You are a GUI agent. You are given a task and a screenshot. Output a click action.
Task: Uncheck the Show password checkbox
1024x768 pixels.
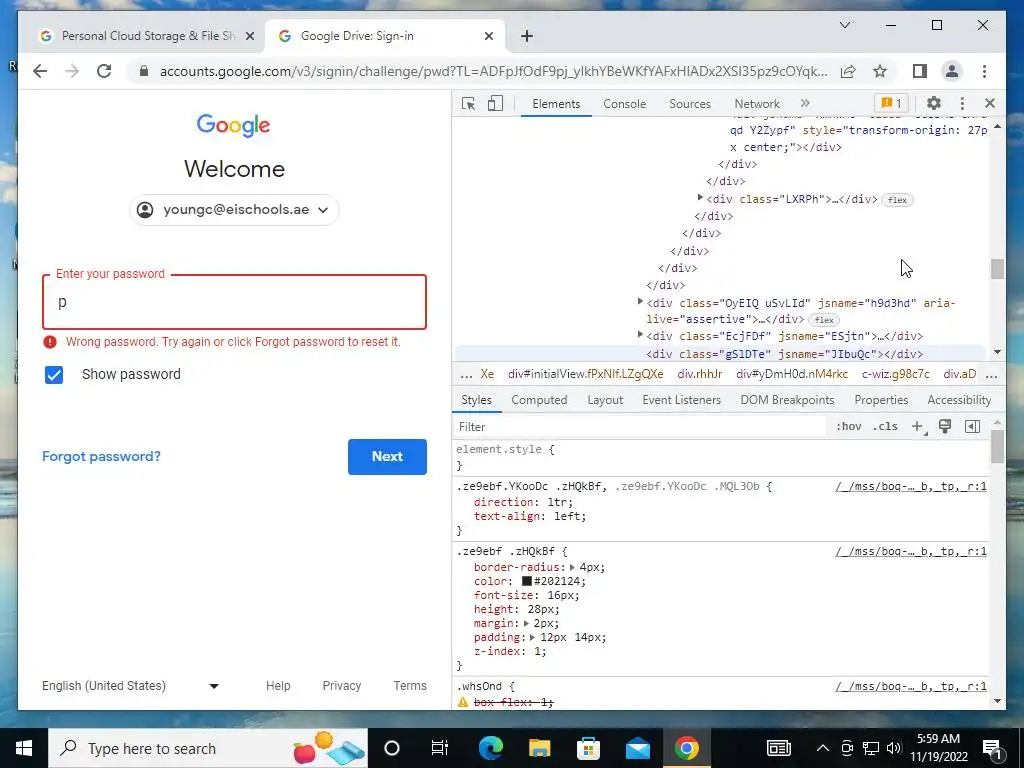[54, 375]
